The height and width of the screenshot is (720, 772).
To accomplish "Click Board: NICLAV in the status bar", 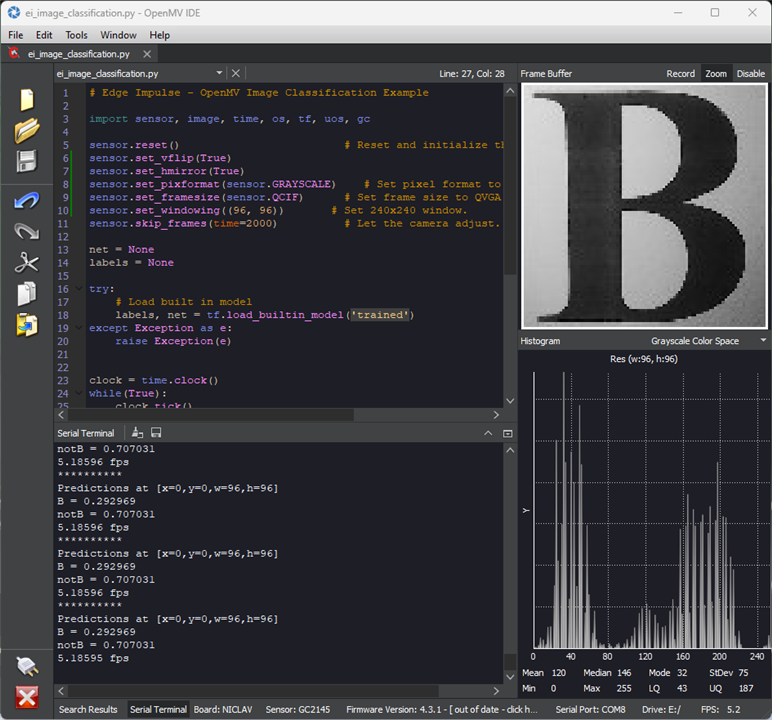I will coord(223,710).
